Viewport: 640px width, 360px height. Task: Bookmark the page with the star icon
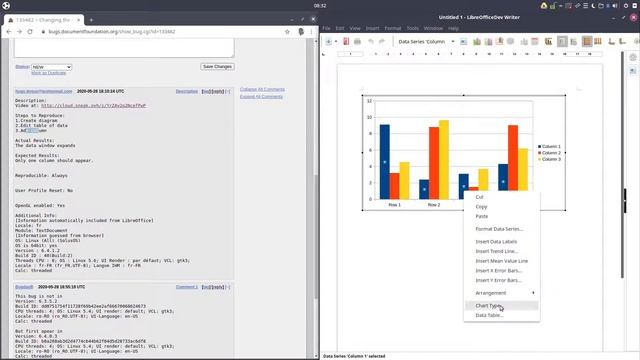[287, 31]
